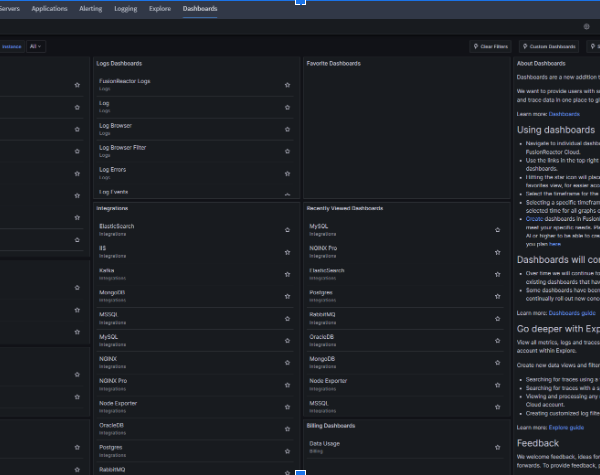
Task: Star the Log Browser Filter dashboard
Action: (287, 151)
